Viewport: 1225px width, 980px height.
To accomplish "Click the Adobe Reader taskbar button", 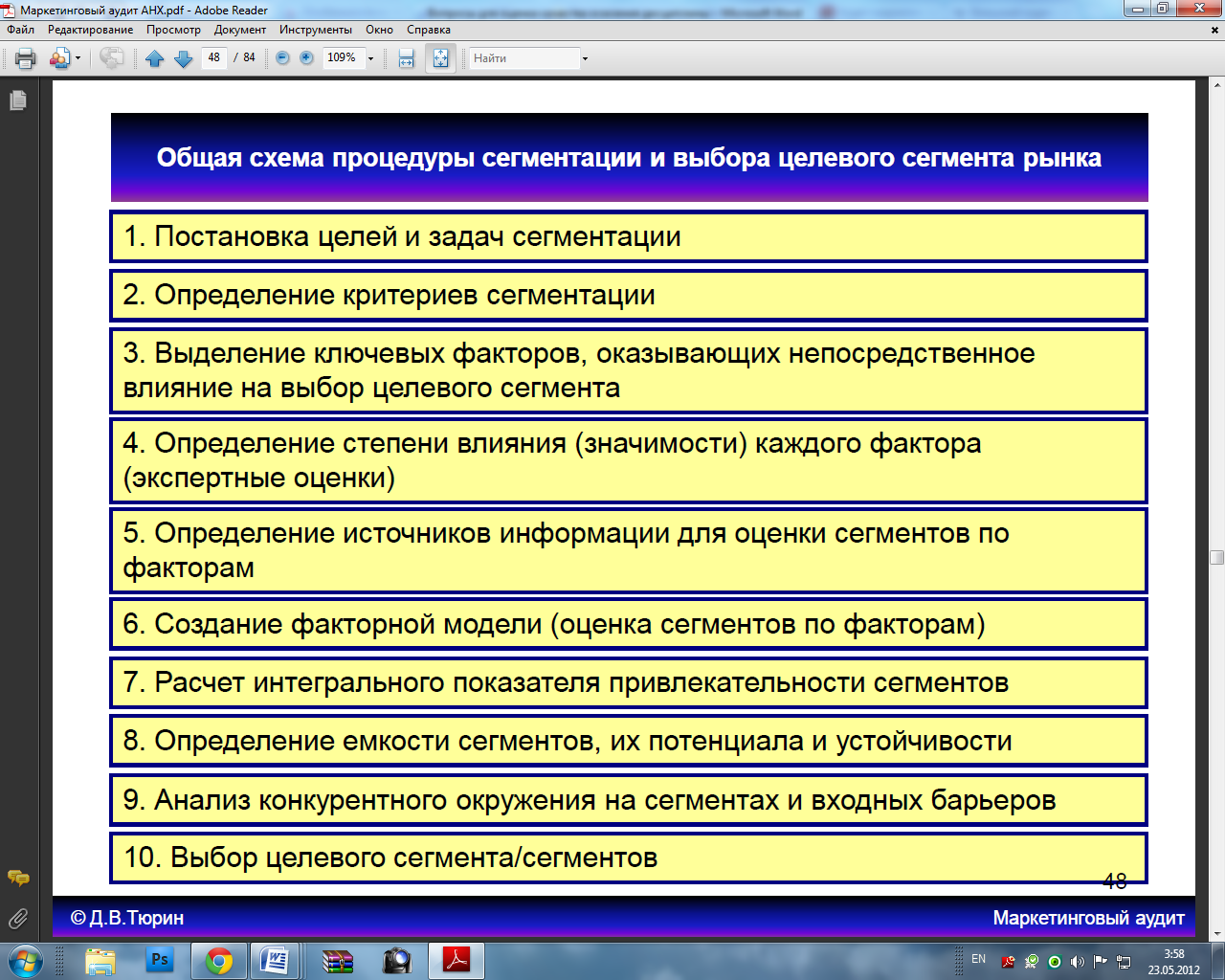I will click(457, 961).
